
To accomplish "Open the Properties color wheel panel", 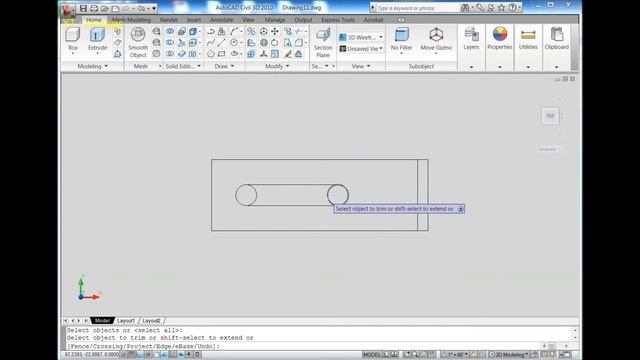I will [500, 34].
